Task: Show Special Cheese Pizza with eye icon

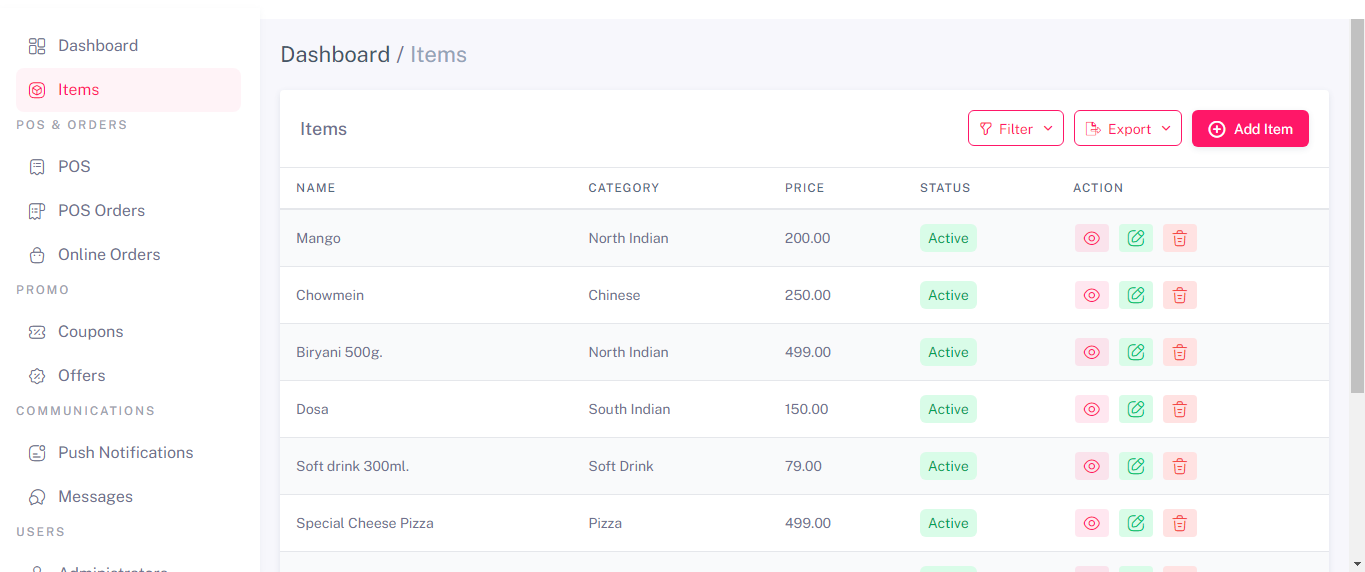Action: (1092, 523)
